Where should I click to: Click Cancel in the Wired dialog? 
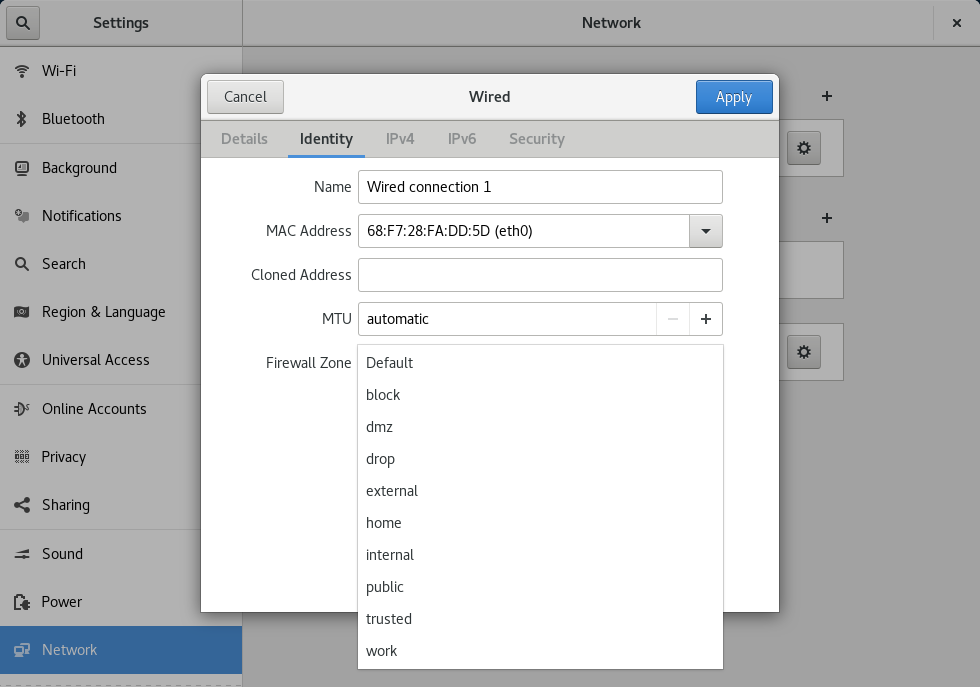pyautogui.click(x=245, y=97)
